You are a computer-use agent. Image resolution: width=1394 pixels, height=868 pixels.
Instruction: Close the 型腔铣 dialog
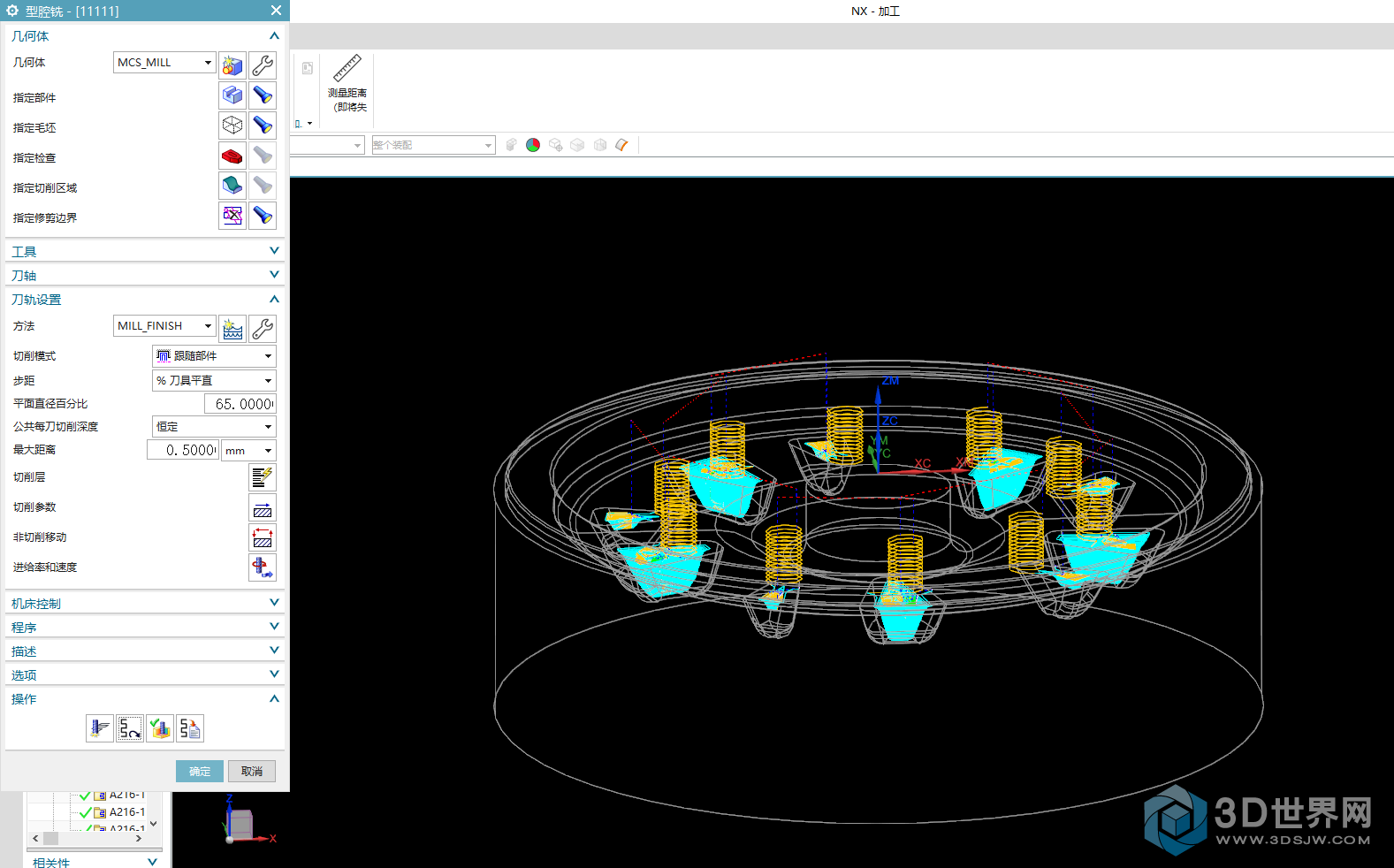[x=276, y=11]
